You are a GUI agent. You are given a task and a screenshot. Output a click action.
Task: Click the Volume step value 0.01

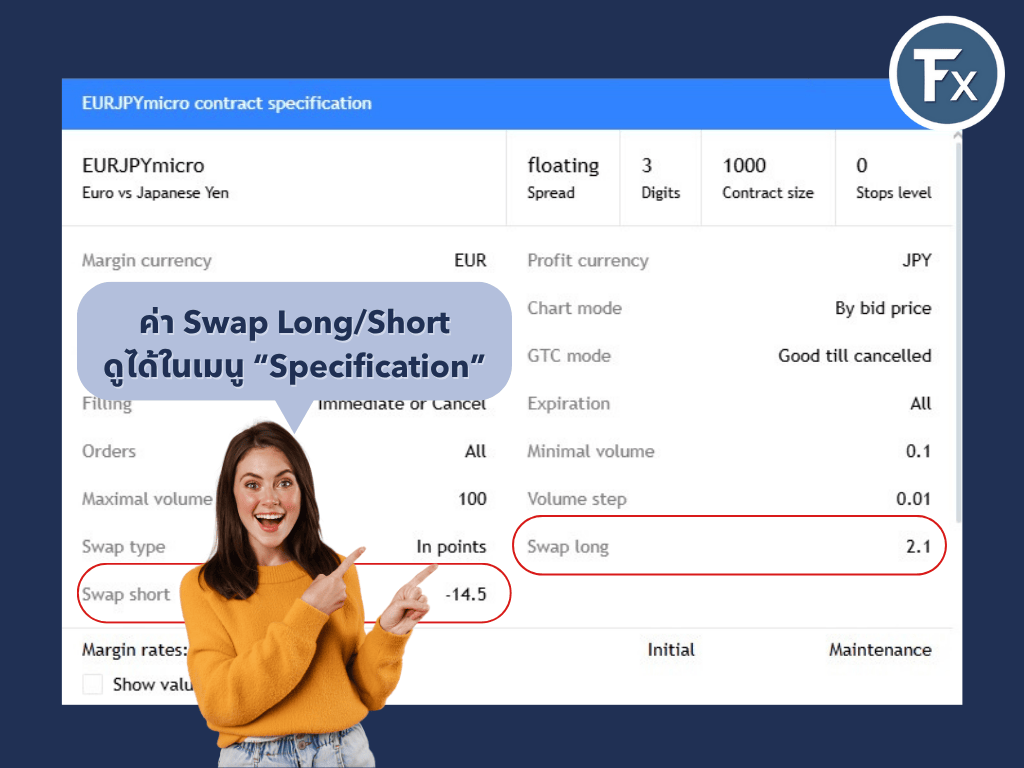click(x=913, y=499)
